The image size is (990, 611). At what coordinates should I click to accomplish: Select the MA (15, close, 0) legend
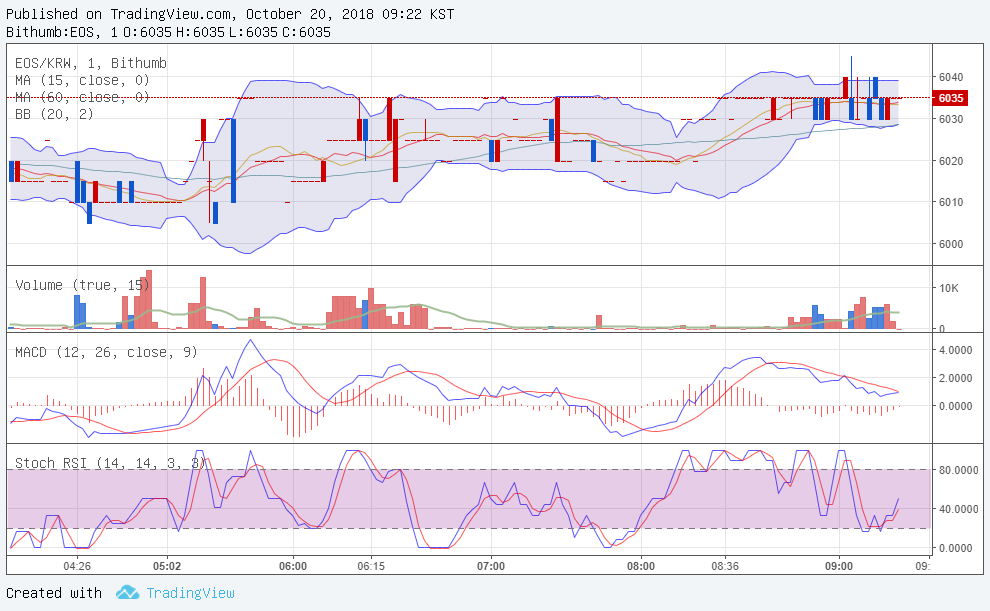pyautogui.click(x=82, y=80)
